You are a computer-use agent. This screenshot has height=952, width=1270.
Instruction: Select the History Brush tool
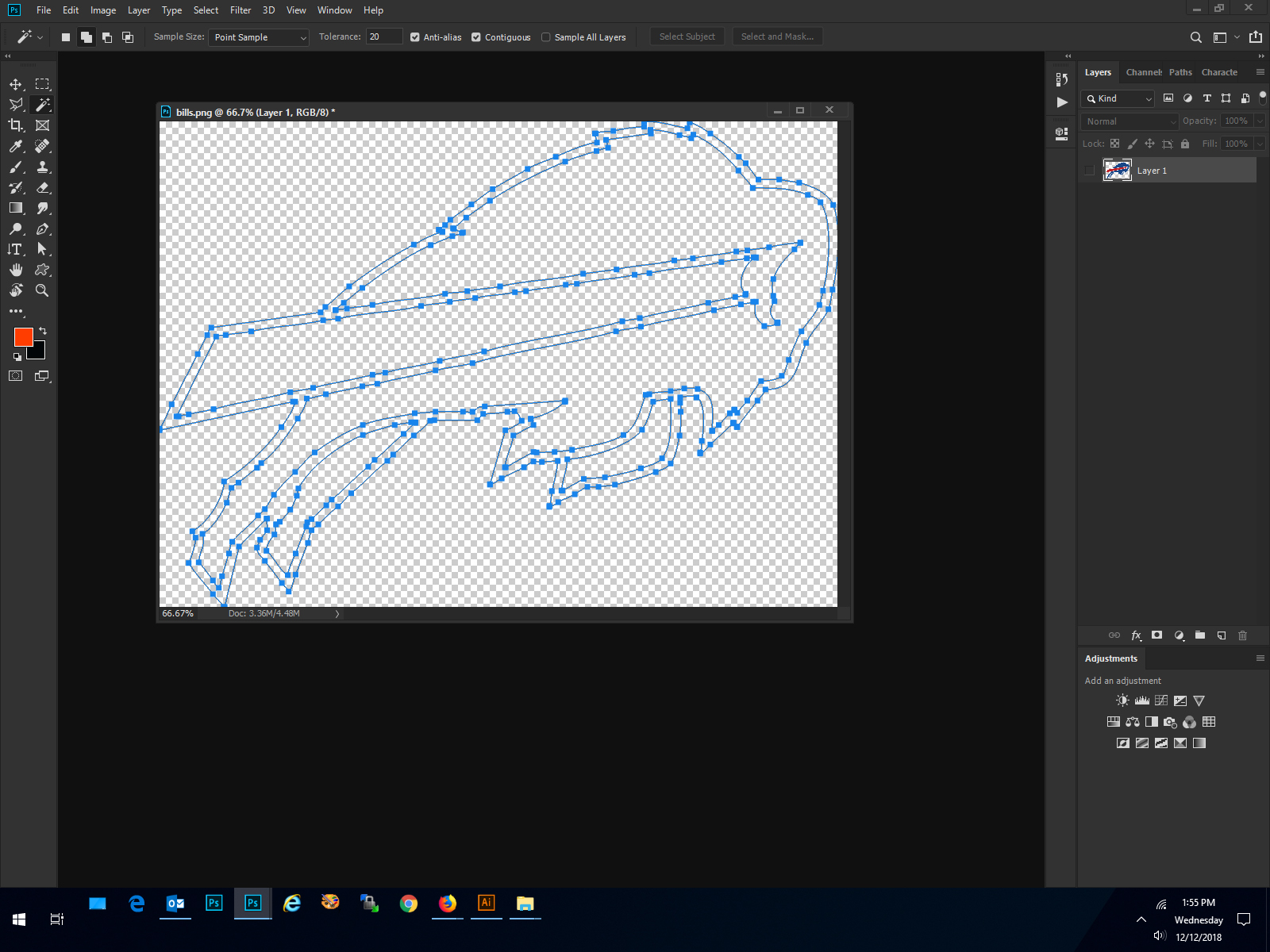[x=16, y=187]
